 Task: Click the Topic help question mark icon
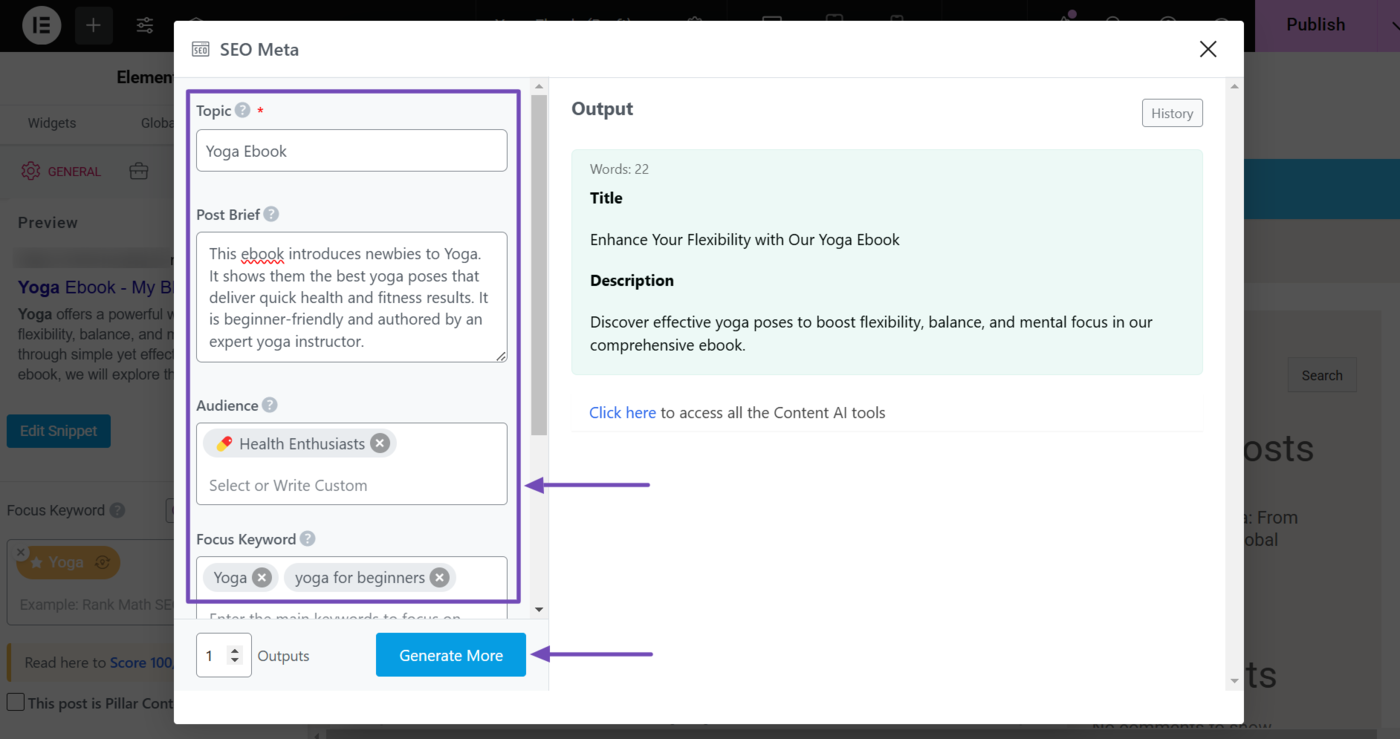pyautogui.click(x=242, y=111)
